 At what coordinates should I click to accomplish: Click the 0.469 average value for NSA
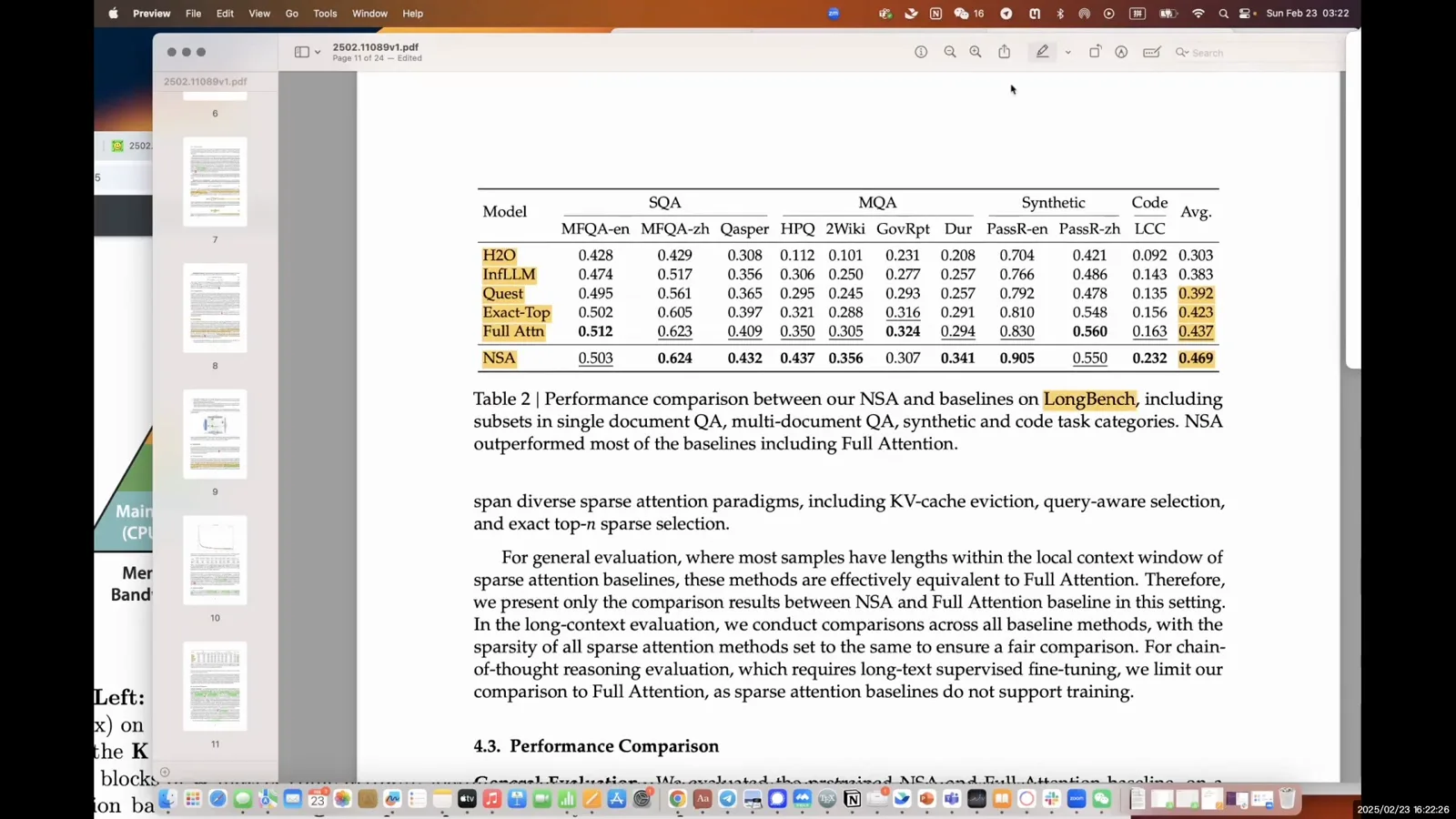point(1196,358)
